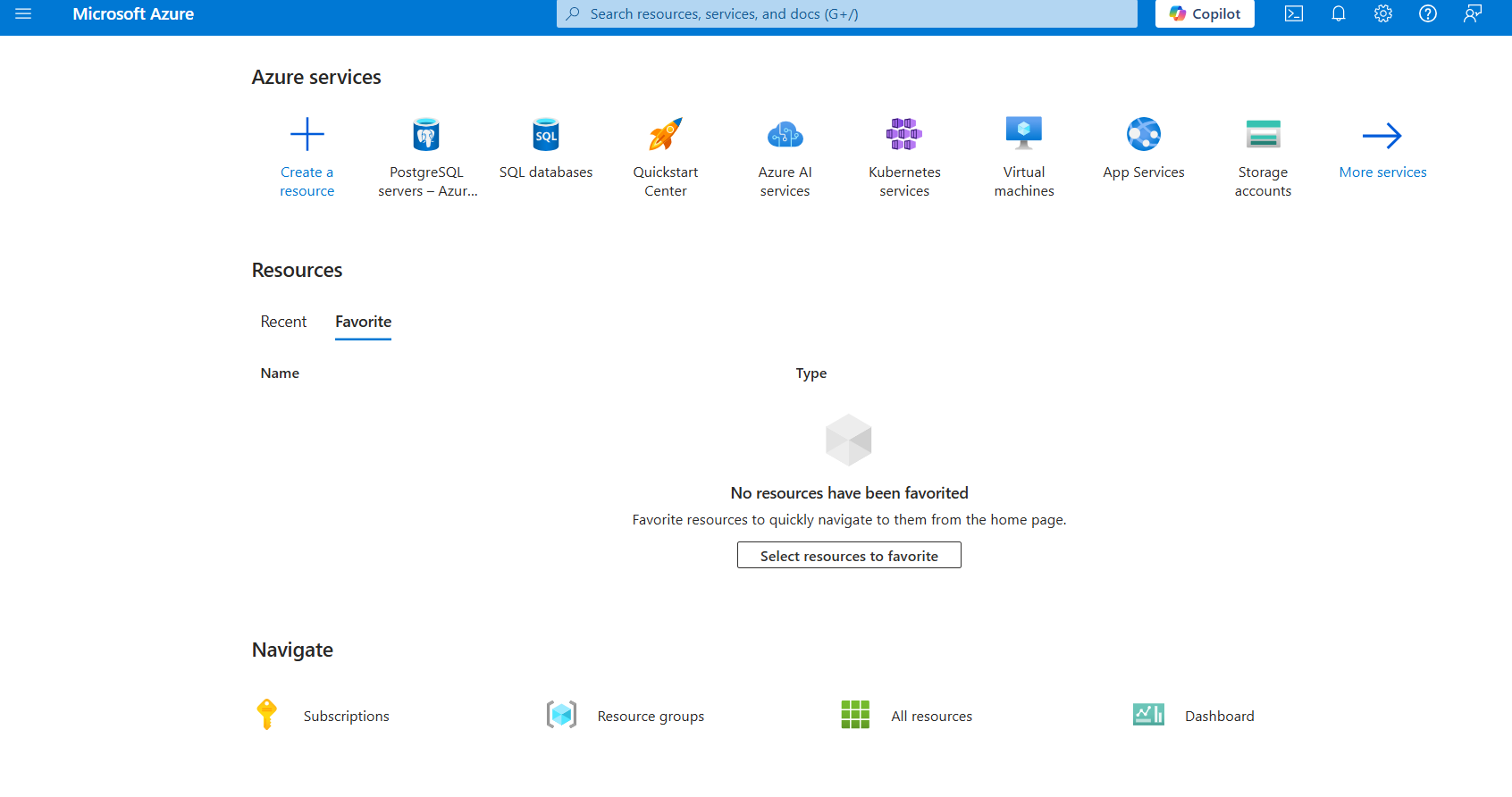1512x797 pixels.
Task: Click the Create a resource link text
Action: 307,181
